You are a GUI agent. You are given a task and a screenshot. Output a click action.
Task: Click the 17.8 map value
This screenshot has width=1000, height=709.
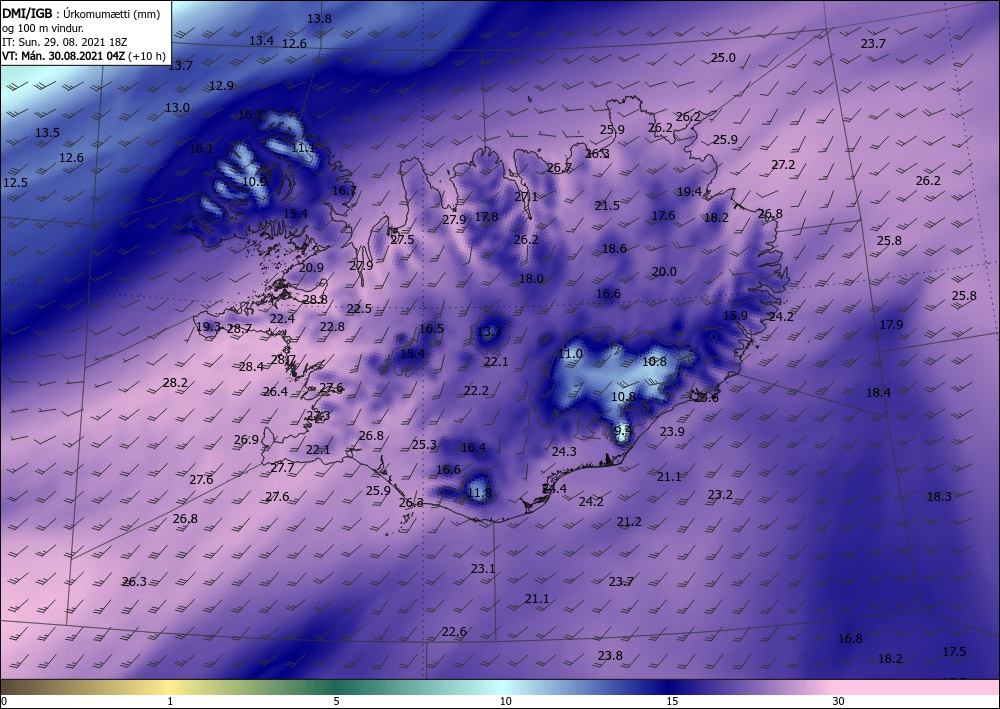pos(486,216)
